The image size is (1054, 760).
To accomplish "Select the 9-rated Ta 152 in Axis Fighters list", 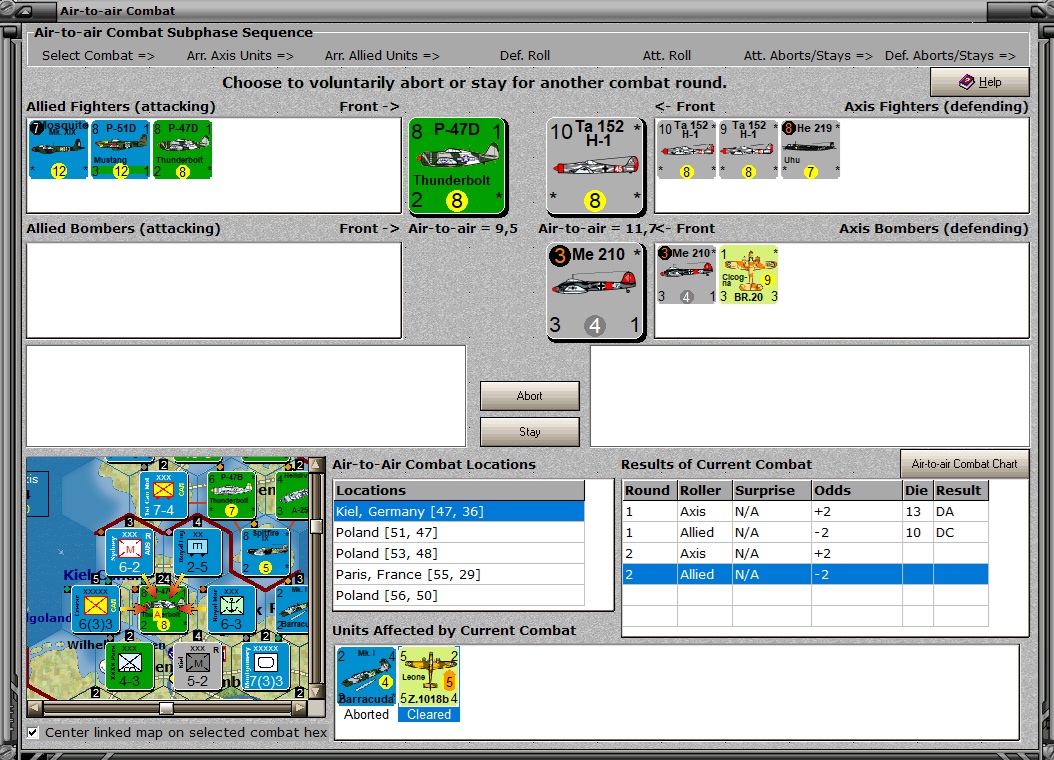I will click(748, 149).
